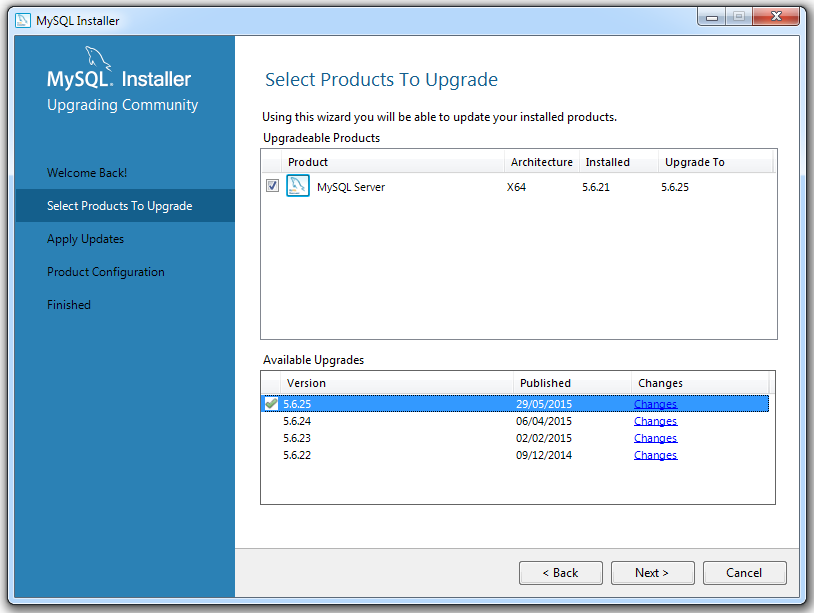Click the Product column header
This screenshot has height=613, width=814.
[x=393, y=162]
